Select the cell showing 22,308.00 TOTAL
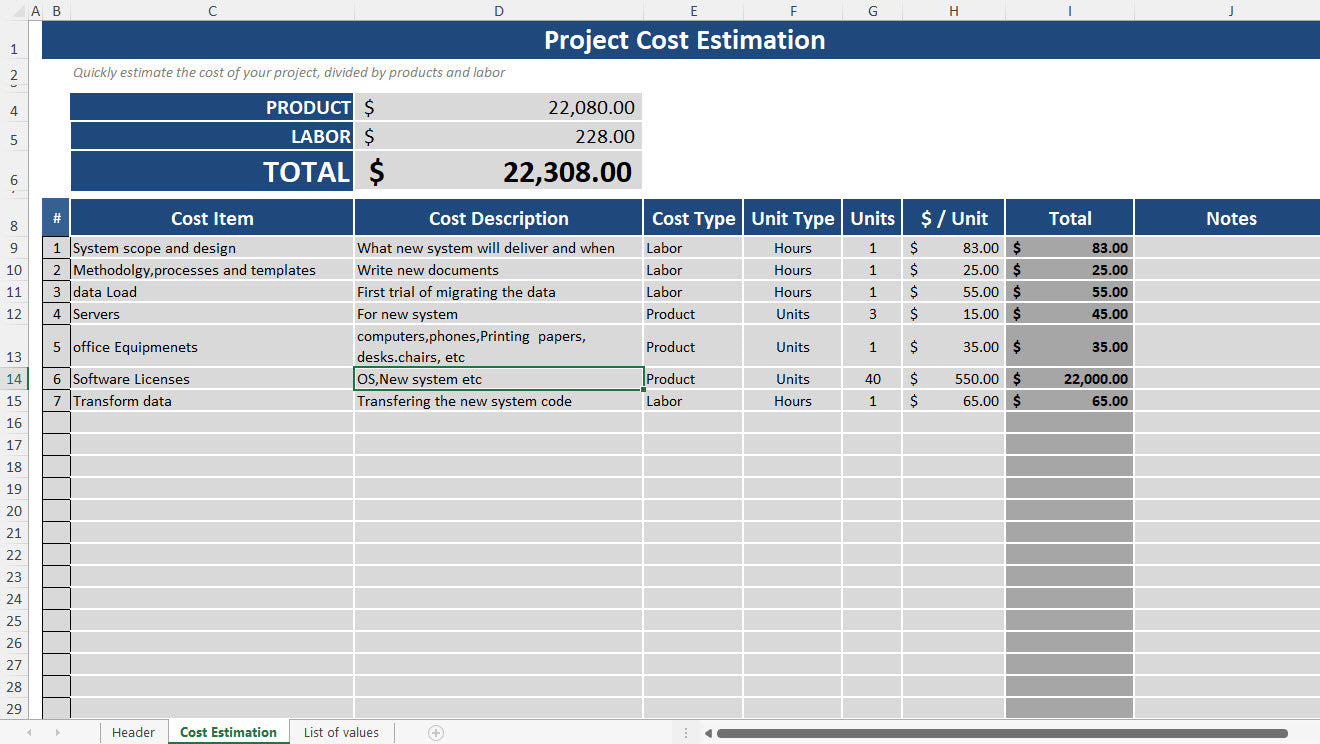Screen dimensions: 1320x744 tap(498, 170)
